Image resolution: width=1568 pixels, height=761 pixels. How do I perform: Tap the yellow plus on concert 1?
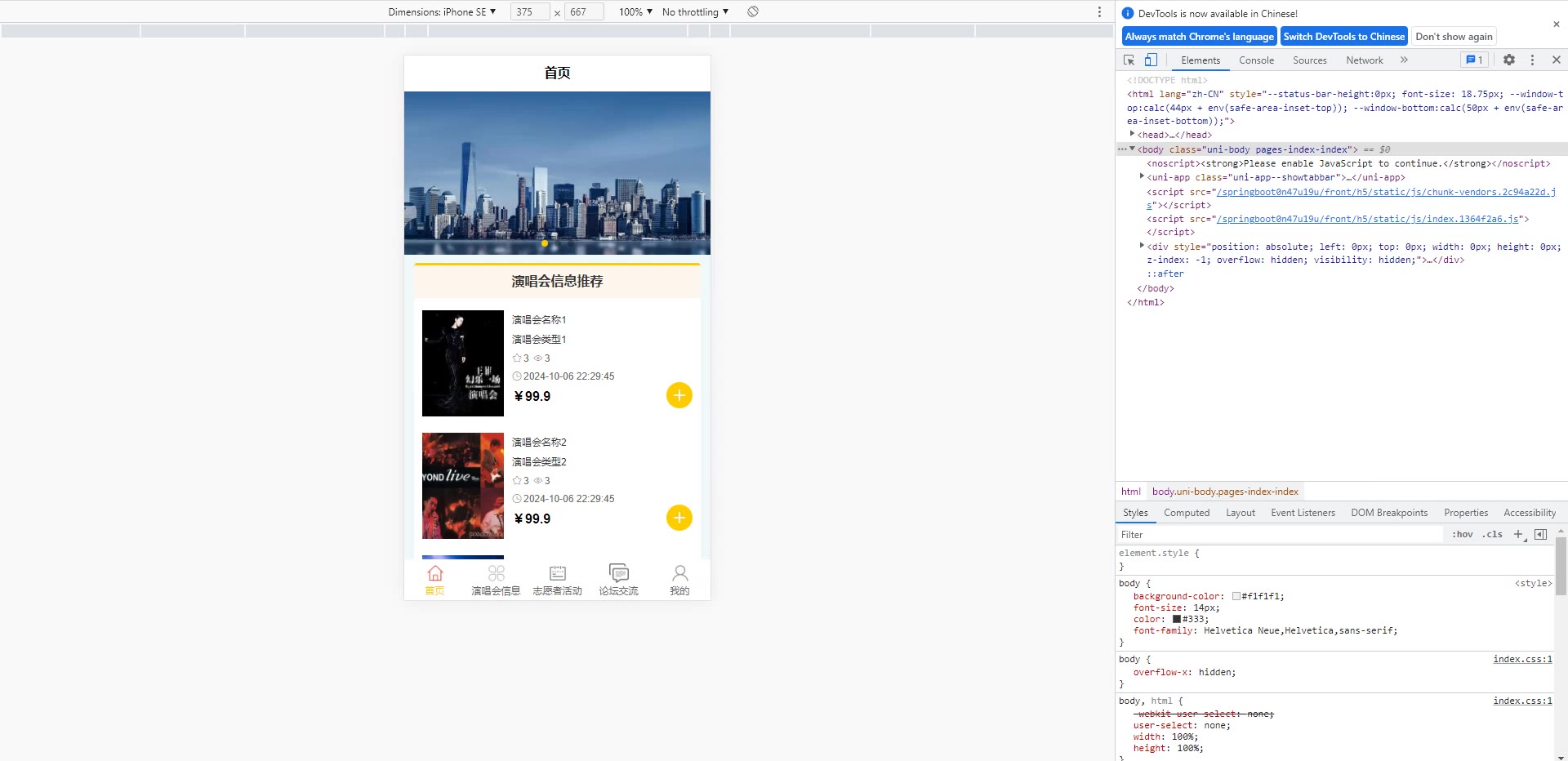679,395
